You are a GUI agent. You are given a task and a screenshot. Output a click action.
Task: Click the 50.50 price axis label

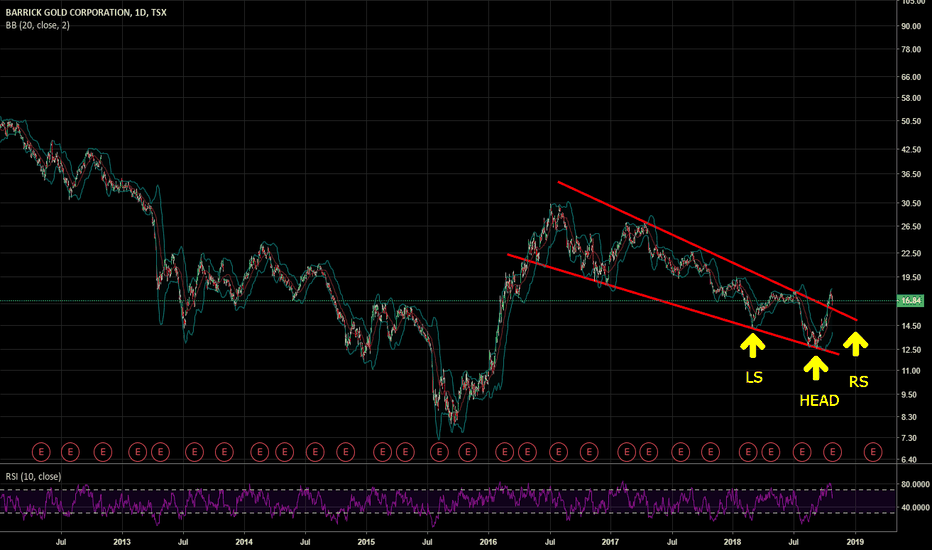(x=911, y=121)
